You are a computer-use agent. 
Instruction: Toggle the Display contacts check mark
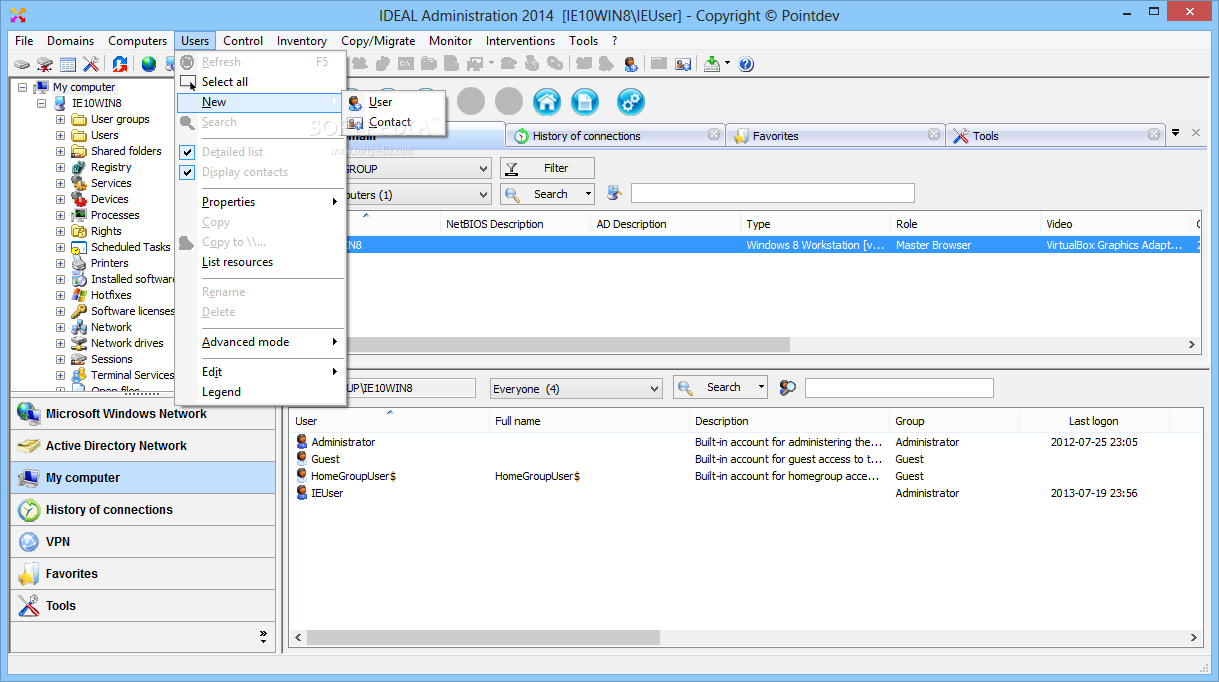click(187, 172)
